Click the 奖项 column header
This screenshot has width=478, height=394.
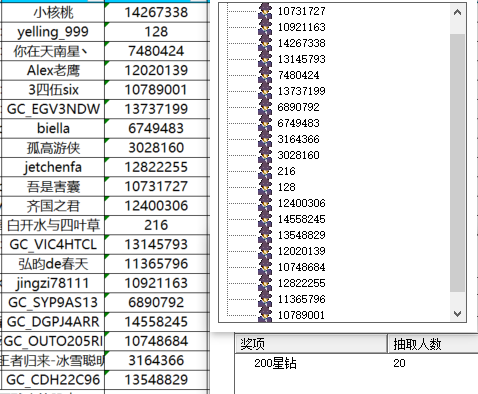(x=311, y=344)
